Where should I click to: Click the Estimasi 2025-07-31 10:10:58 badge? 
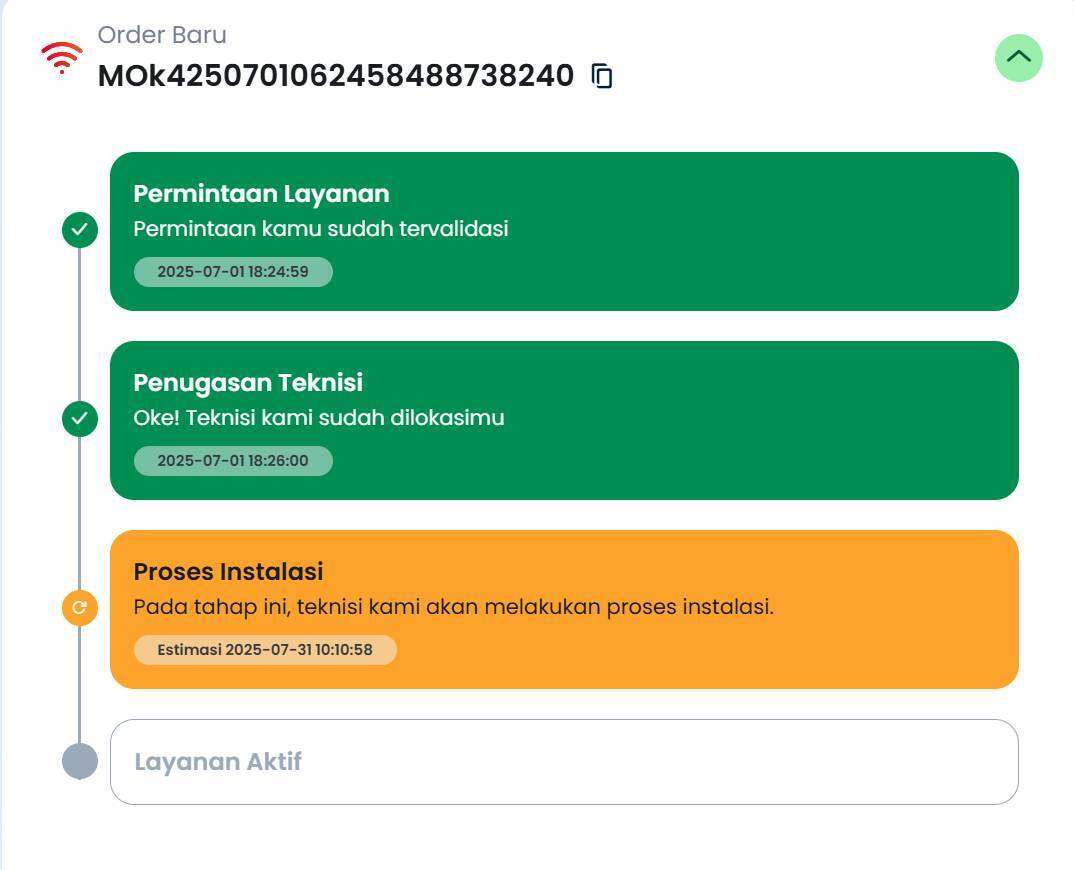(x=265, y=650)
